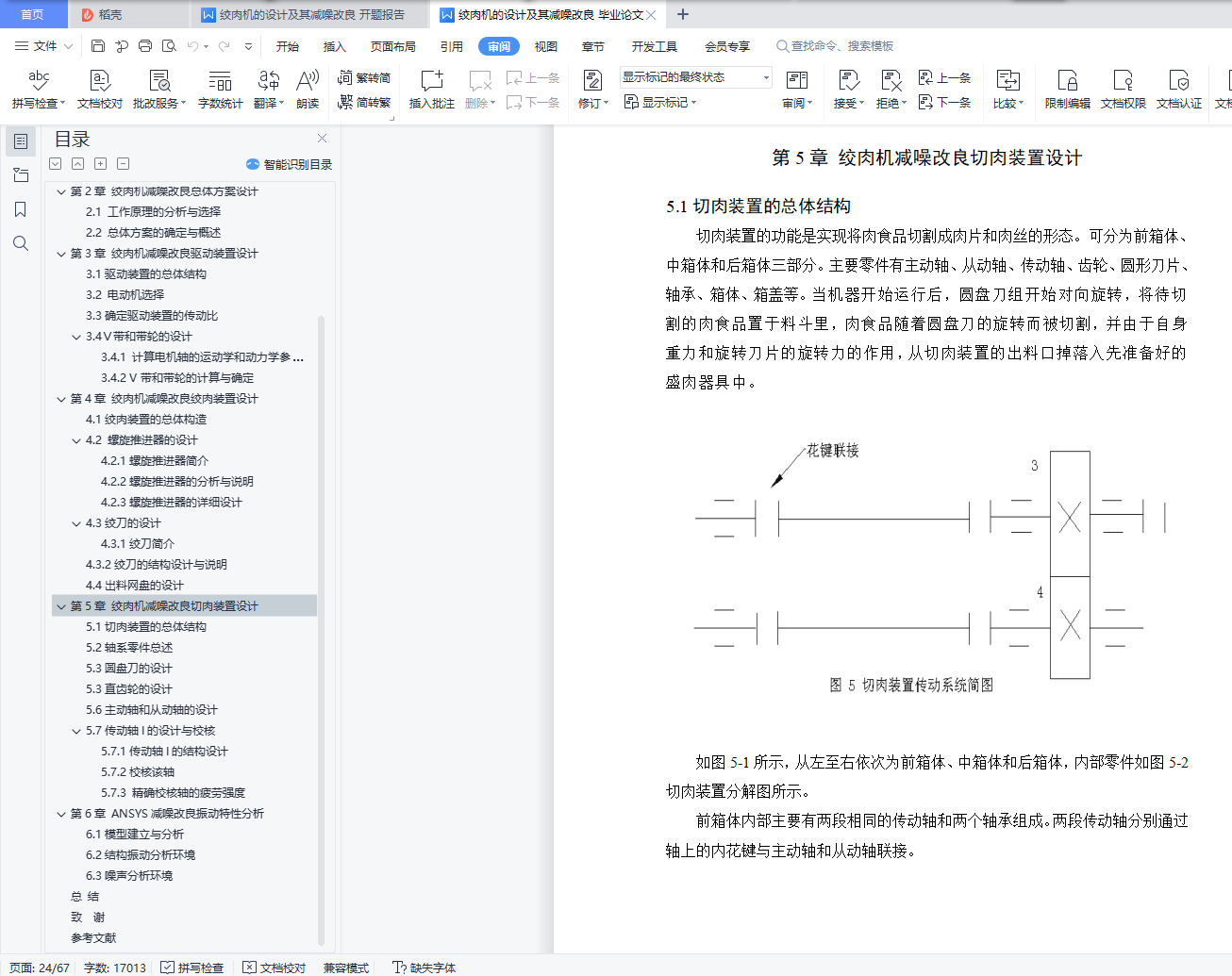Collapse 4.2 螺旋推进器的设计 node
Viewport: 1232px width, 976px height.
[76, 440]
